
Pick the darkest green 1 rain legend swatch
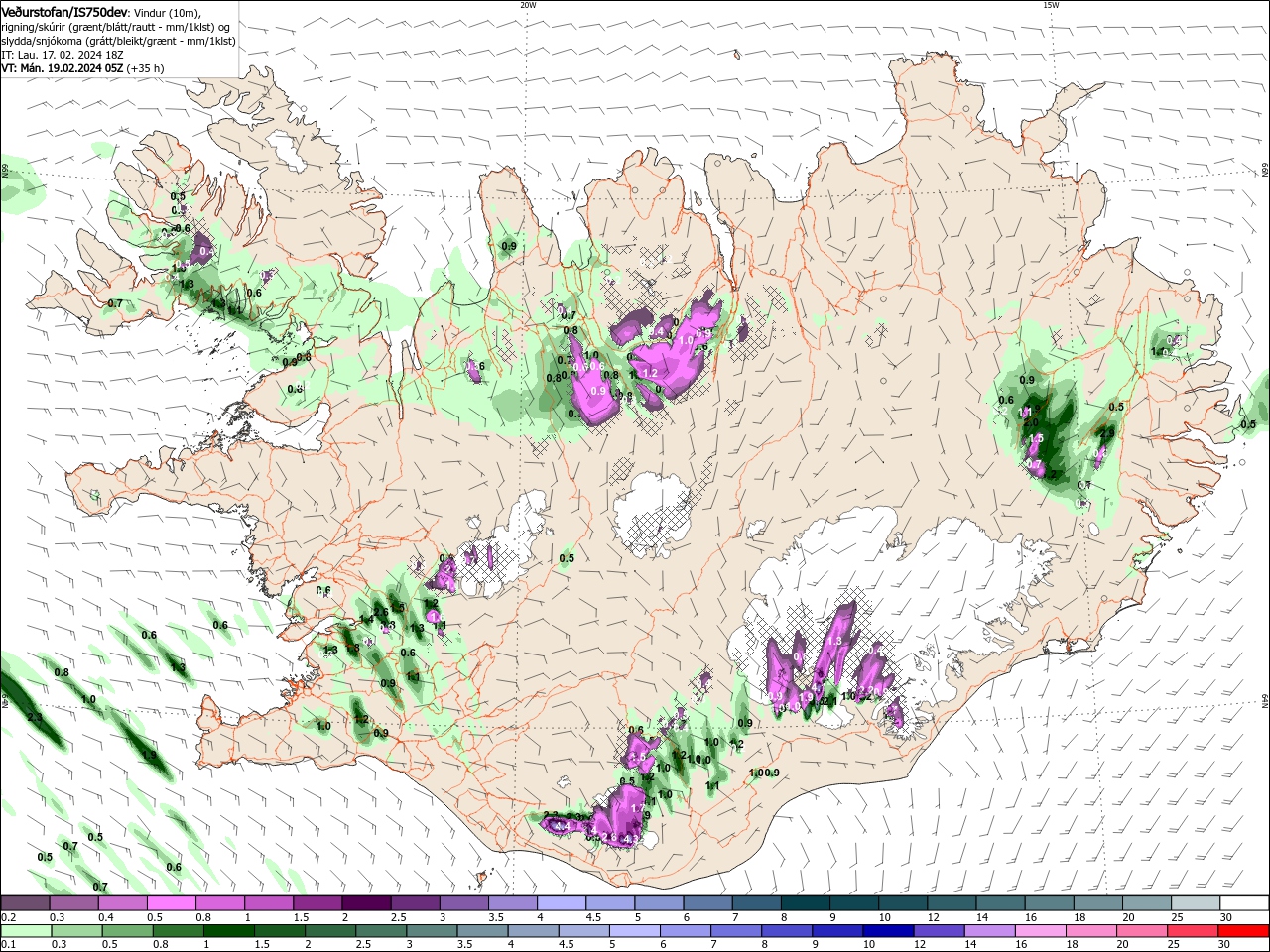pos(229,931)
